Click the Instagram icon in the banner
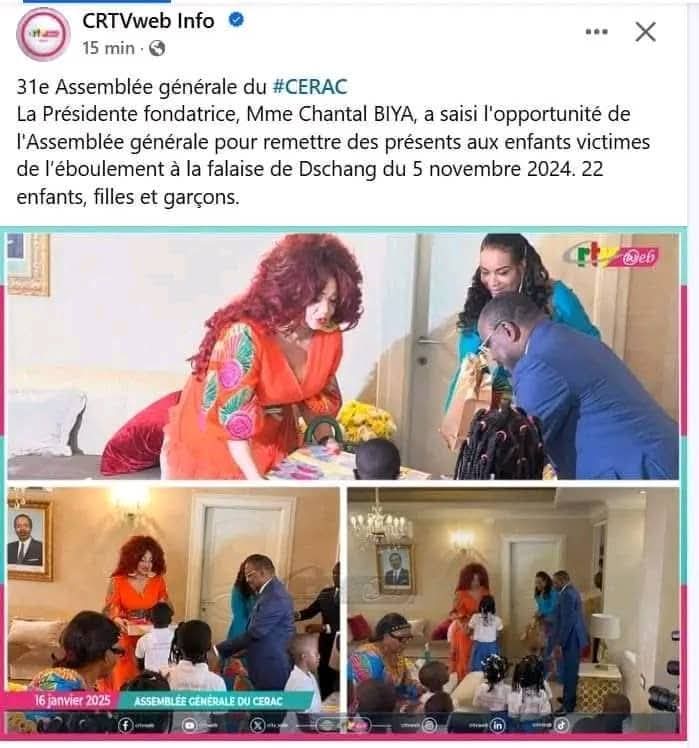The image size is (699, 748). (x=430, y=725)
